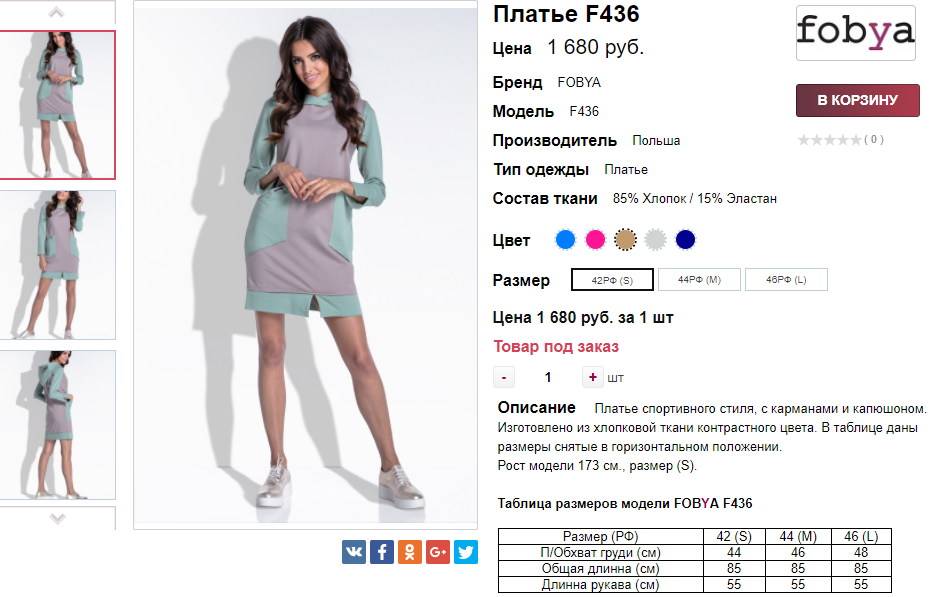Screen dimensions: 948x597
Task: Select the bright blue color swatch
Action: pos(565,240)
